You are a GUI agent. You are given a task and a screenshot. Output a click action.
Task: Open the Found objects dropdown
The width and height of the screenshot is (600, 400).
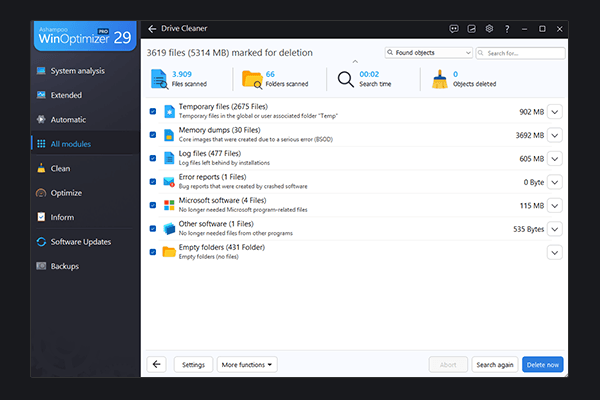tap(429, 53)
